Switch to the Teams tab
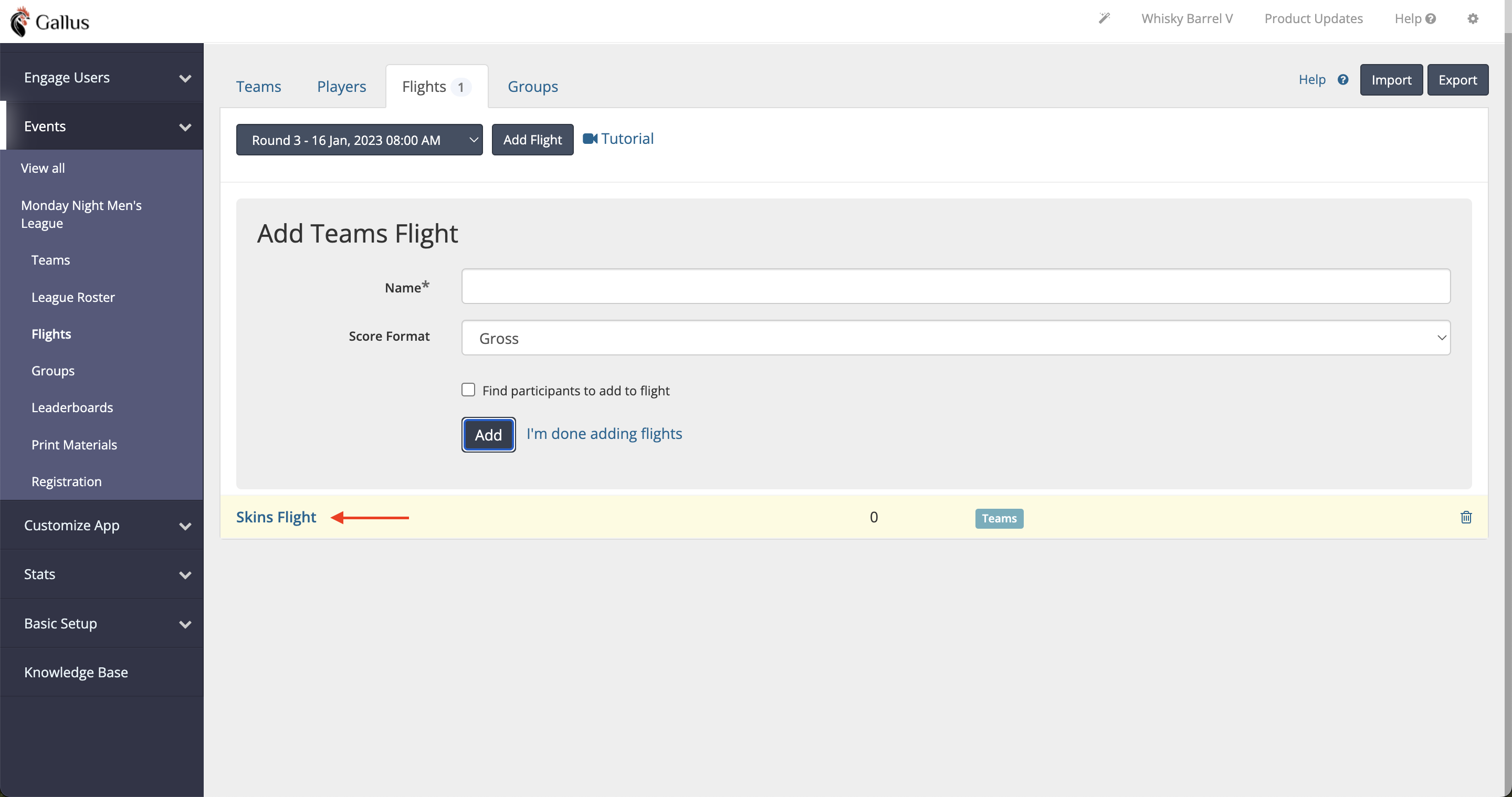Image resolution: width=1512 pixels, height=797 pixels. tap(258, 86)
